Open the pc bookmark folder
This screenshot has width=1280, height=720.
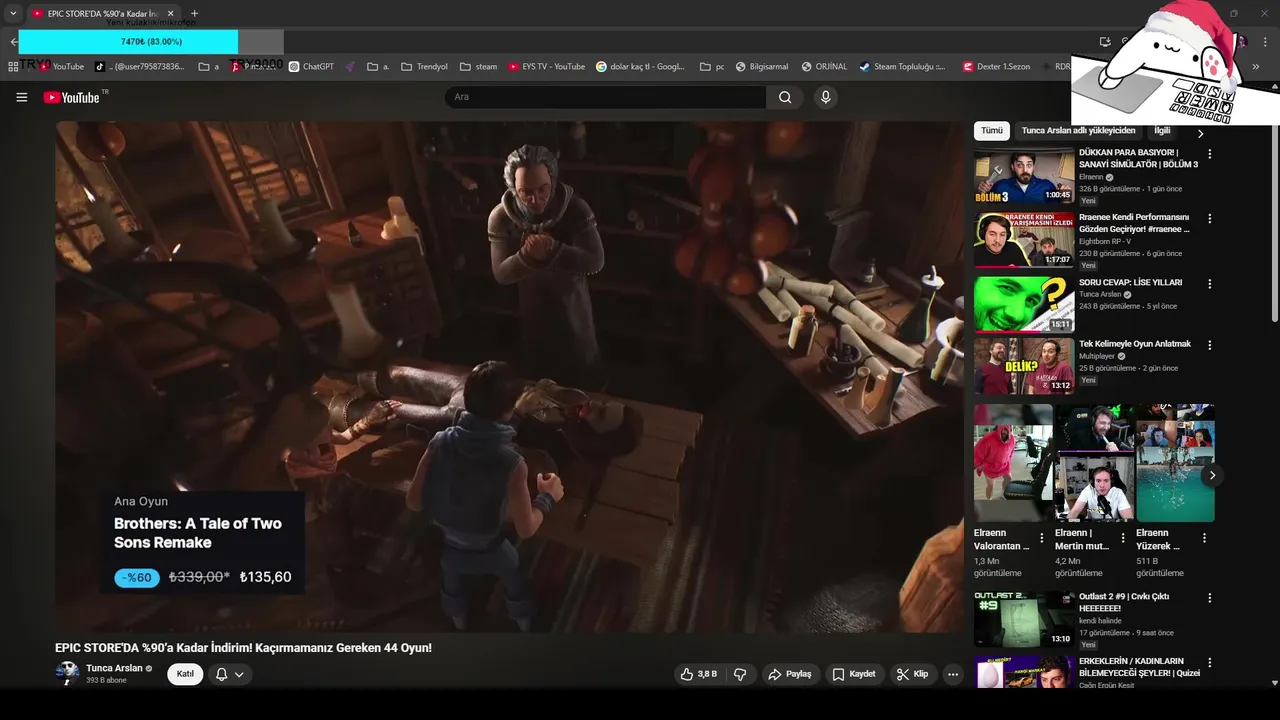(712, 67)
